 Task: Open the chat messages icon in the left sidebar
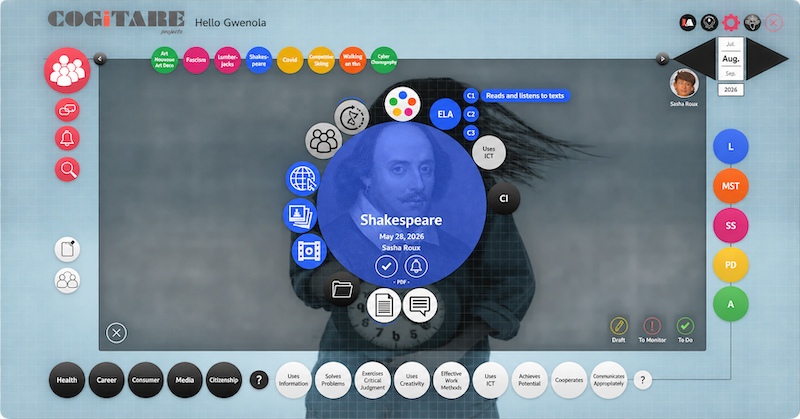[x=67, y=110]
